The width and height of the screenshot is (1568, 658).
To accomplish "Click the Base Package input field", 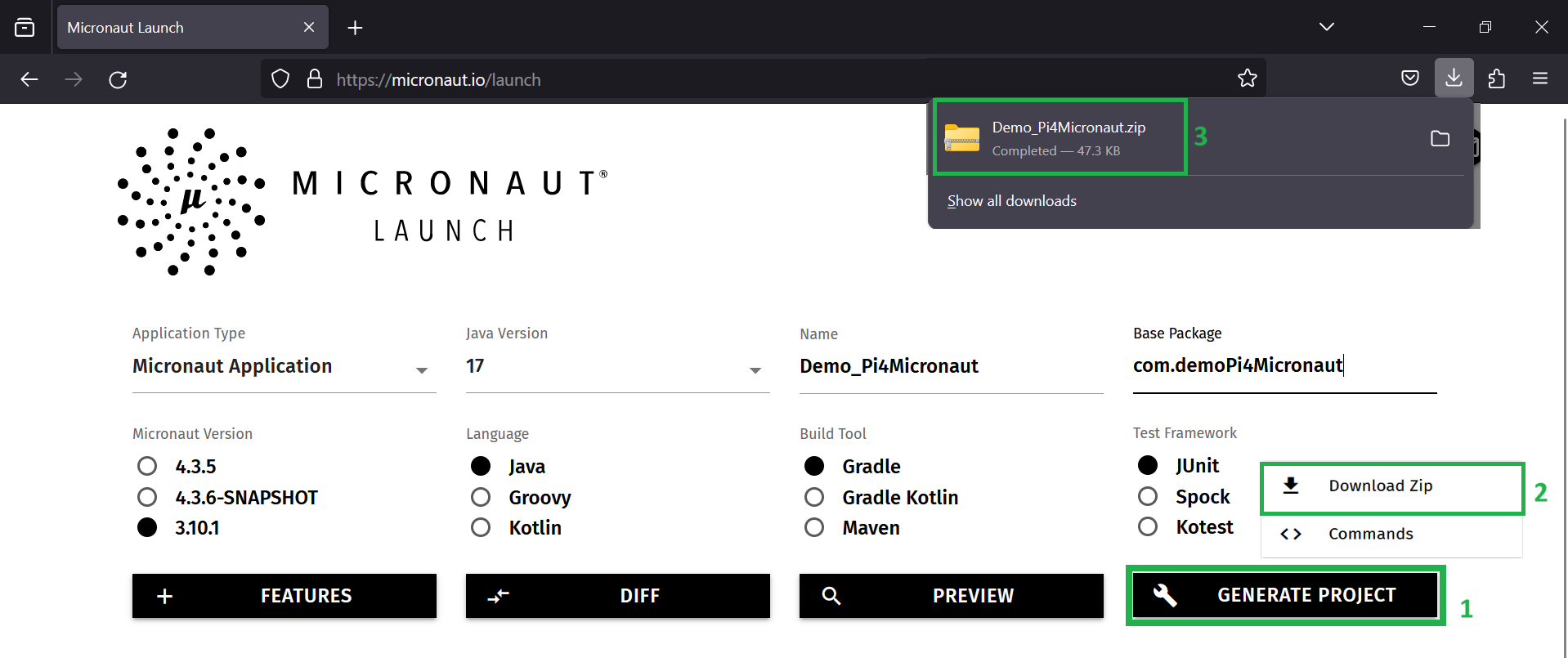I will click(1284, 366).
